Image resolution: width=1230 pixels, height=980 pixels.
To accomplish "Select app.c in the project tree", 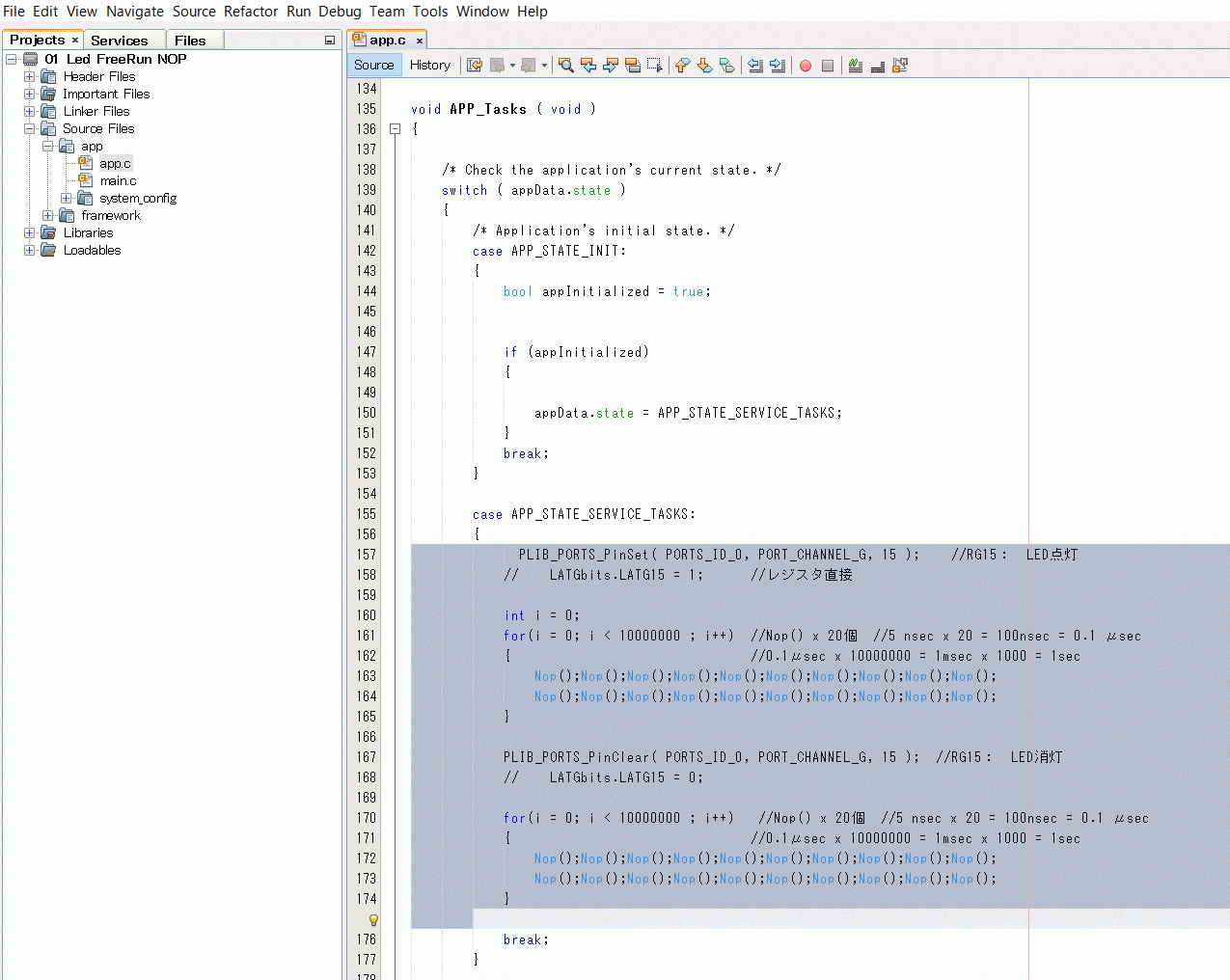I will (115, 163).
